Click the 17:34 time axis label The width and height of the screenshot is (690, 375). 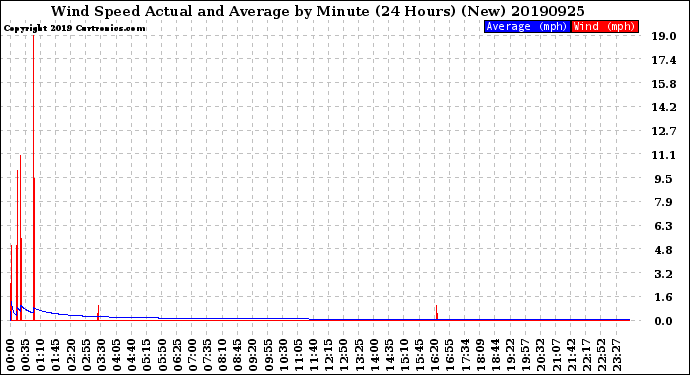465,355
